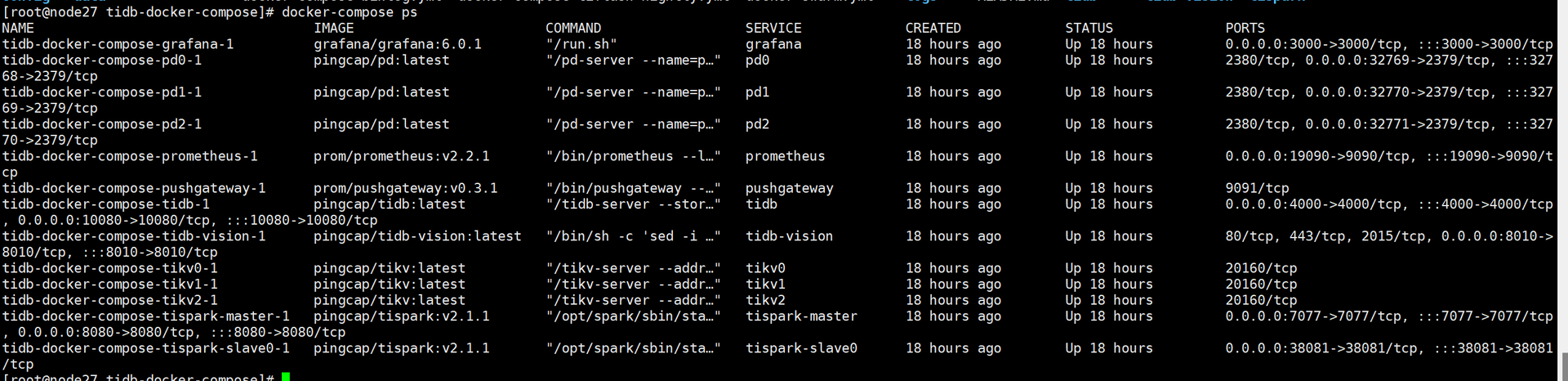Click pingcap/tikv:latest image in tikv1 row
Viewport: 1568px width, 381px height.
[x=390, y=285]
